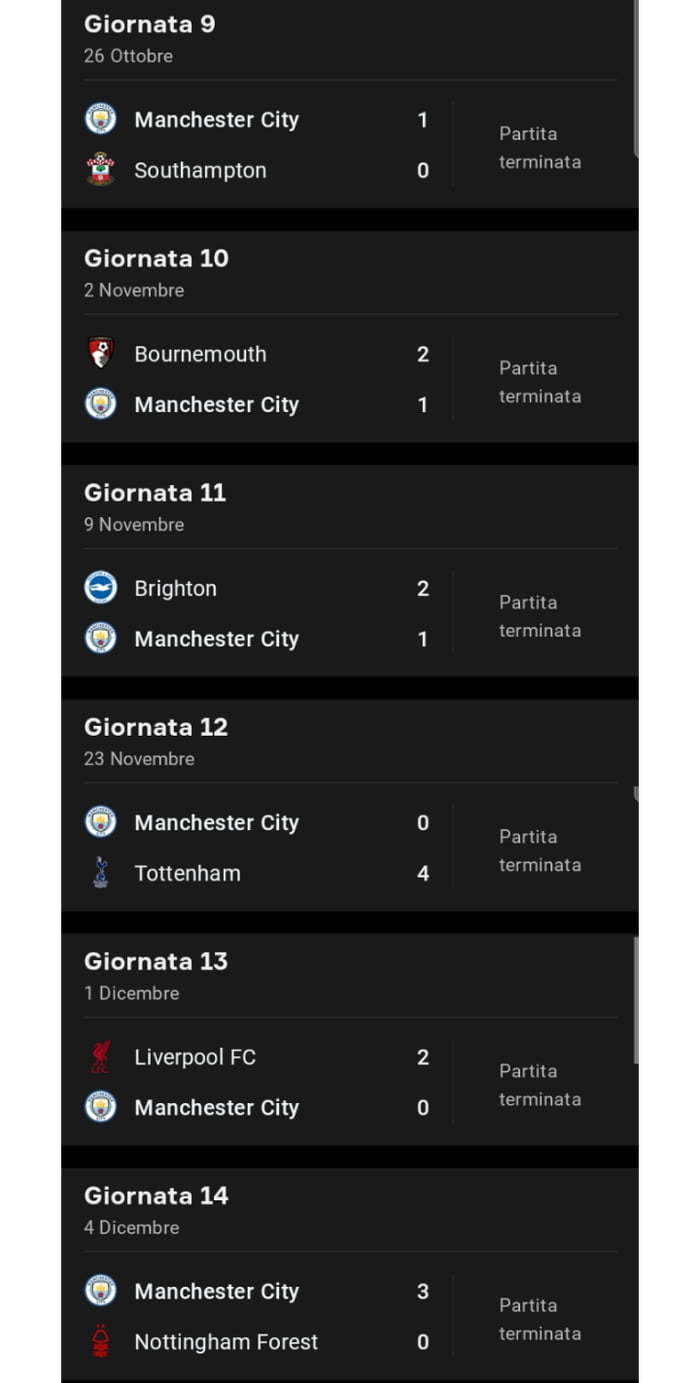700x1383 pixels.
Task: Click the Bournemouth cherry crest icon
Action: point(103,354)
